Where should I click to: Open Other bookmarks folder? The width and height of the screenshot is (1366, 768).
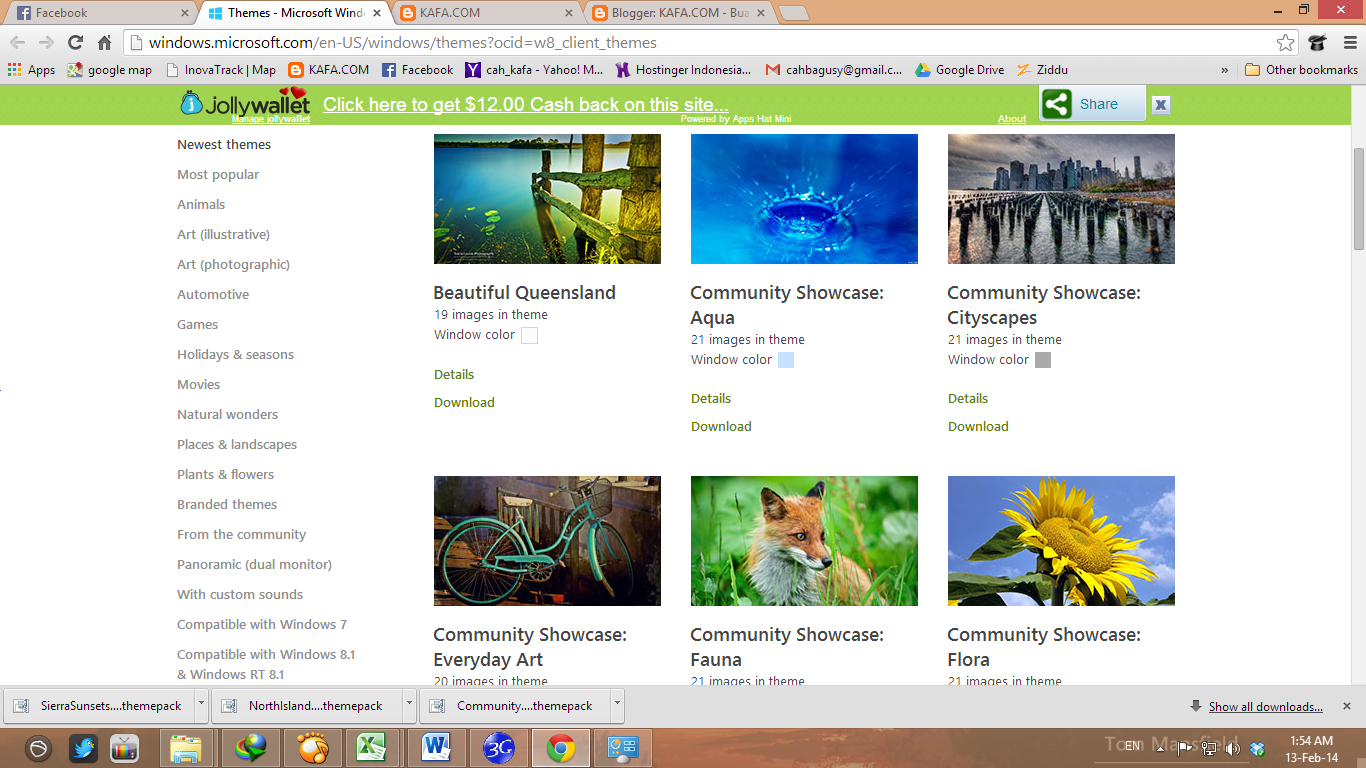pos(1301,70)
